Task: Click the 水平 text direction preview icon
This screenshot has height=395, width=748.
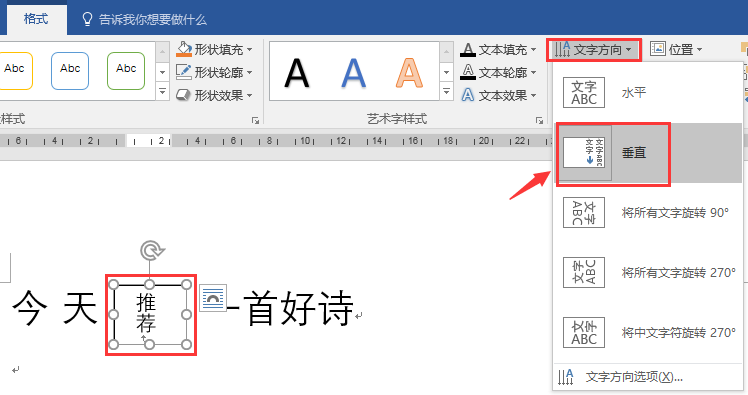Action: tap(584, 93)
